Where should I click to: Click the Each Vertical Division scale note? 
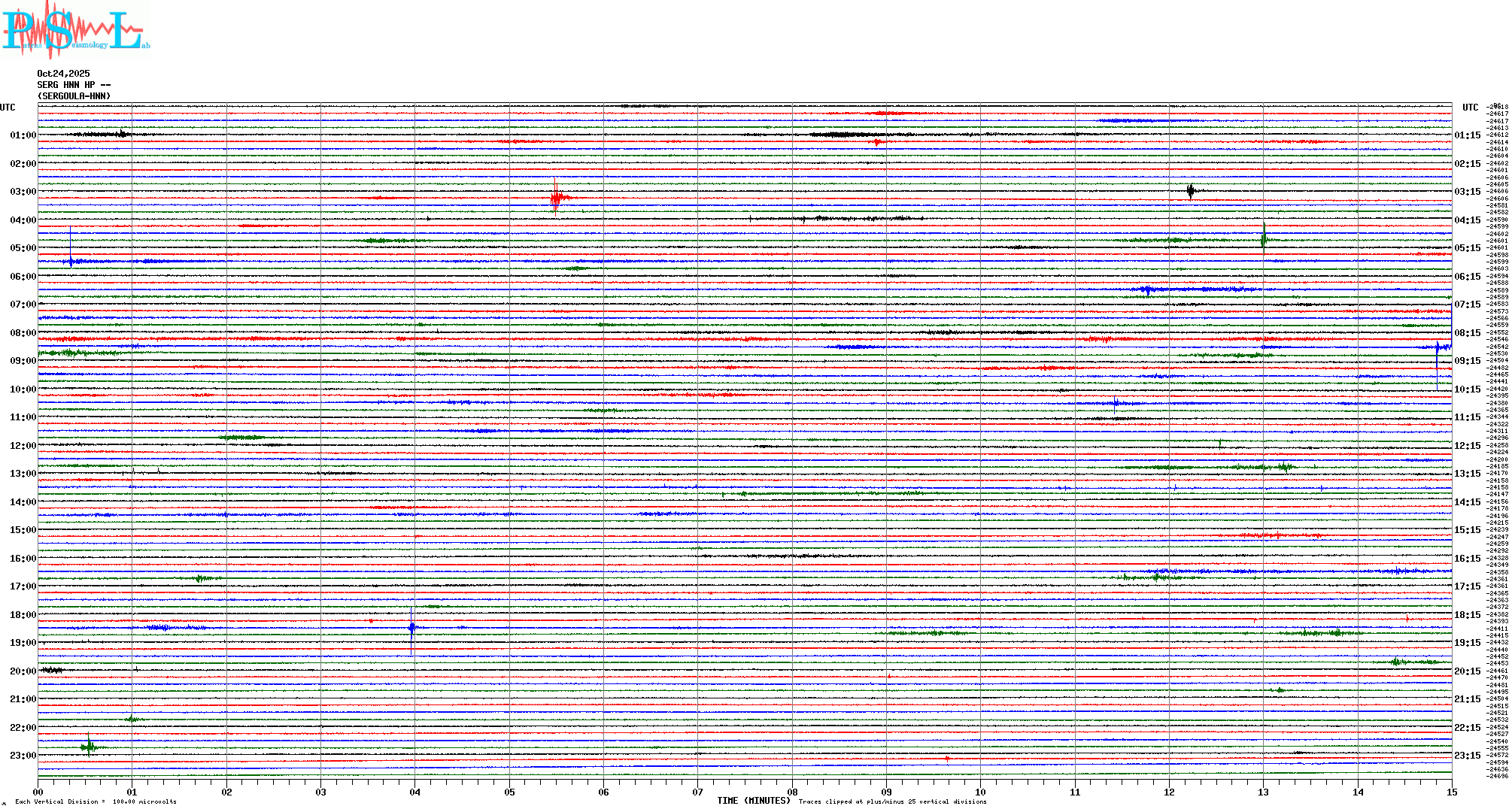coord(96,801)
